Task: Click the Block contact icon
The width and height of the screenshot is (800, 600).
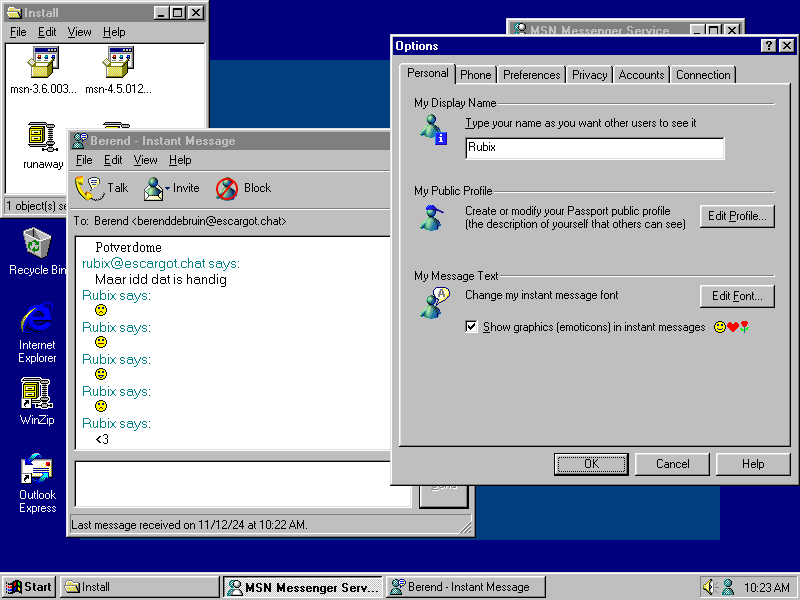Action: (227, 188)
